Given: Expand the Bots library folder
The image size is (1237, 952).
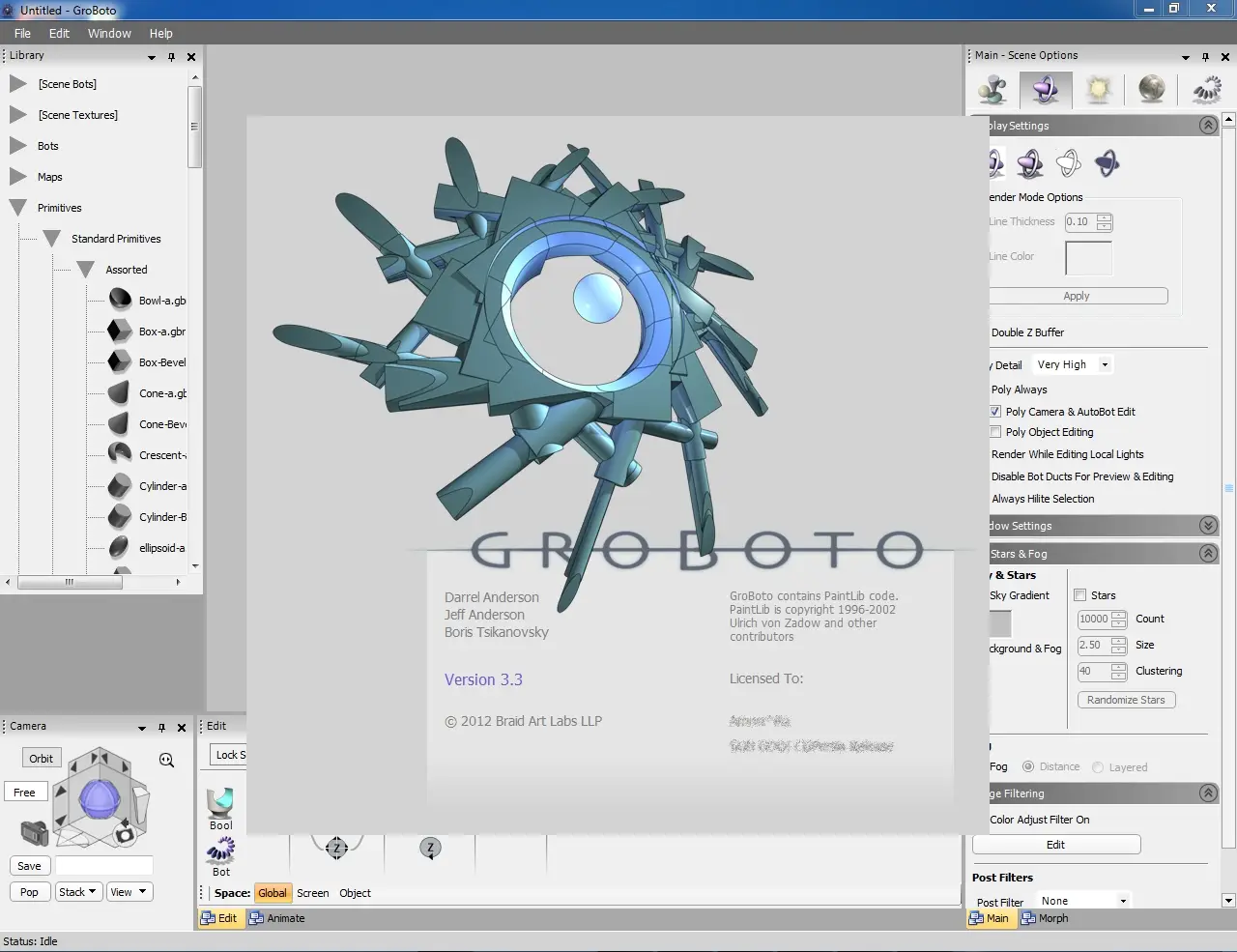Looking at the screenshot, I should coord(17,146).
